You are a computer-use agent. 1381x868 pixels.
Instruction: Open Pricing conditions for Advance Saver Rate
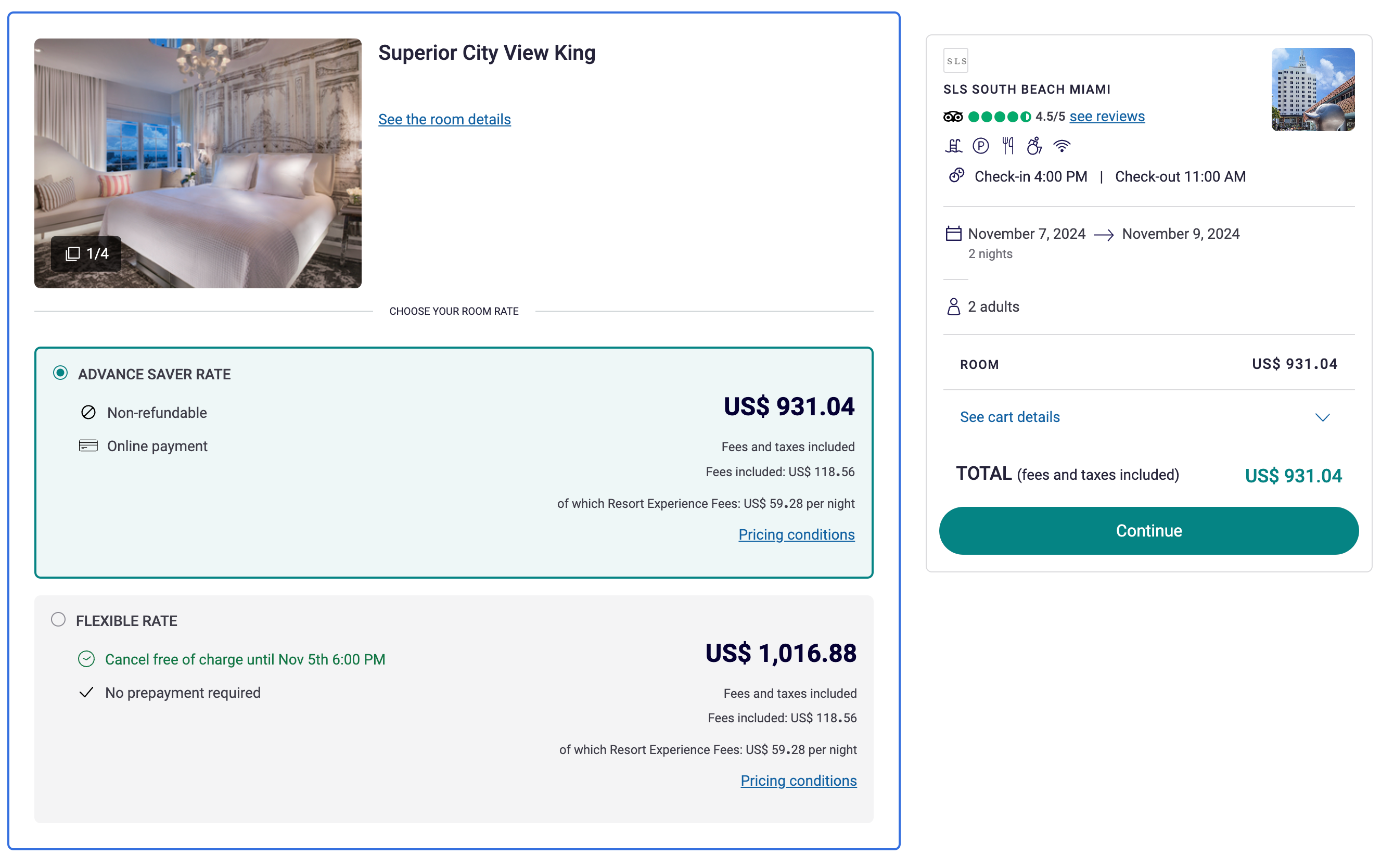click(796, 534)
